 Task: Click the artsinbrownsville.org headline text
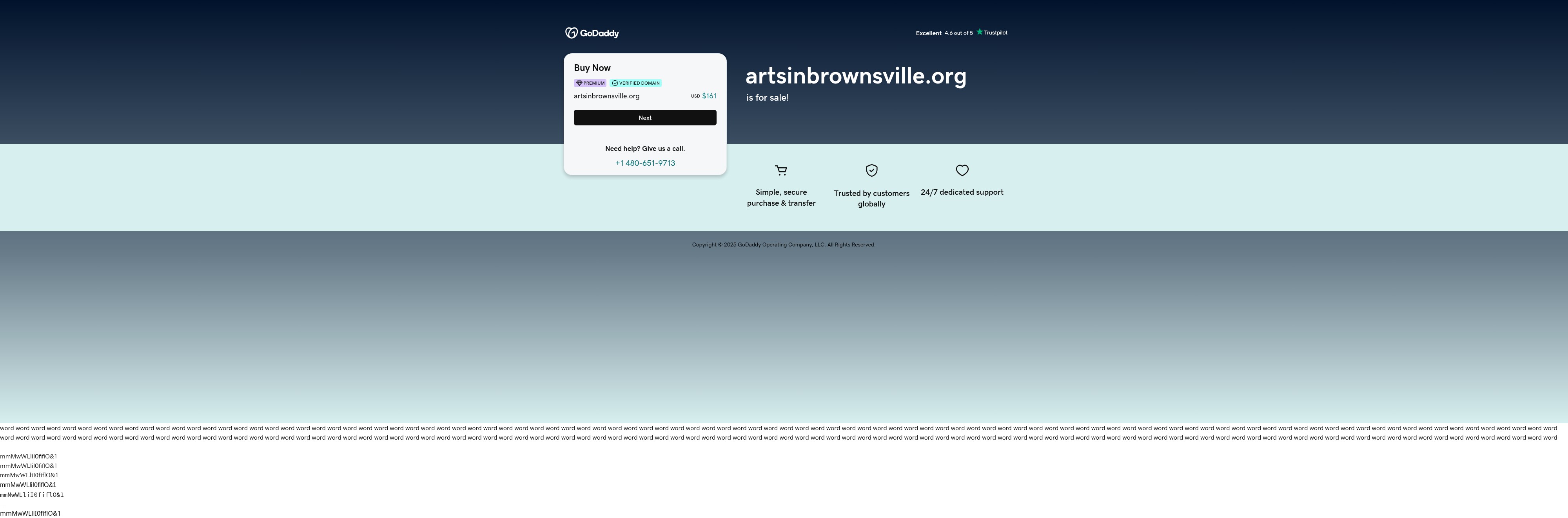856,76
